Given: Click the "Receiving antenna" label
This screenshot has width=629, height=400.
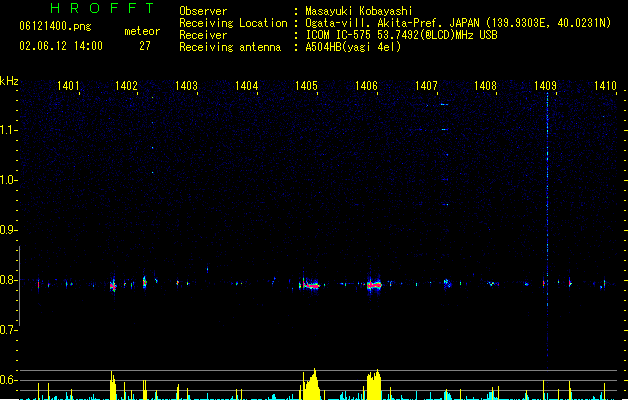Looking at the screenshot, I should coord(230,47).
